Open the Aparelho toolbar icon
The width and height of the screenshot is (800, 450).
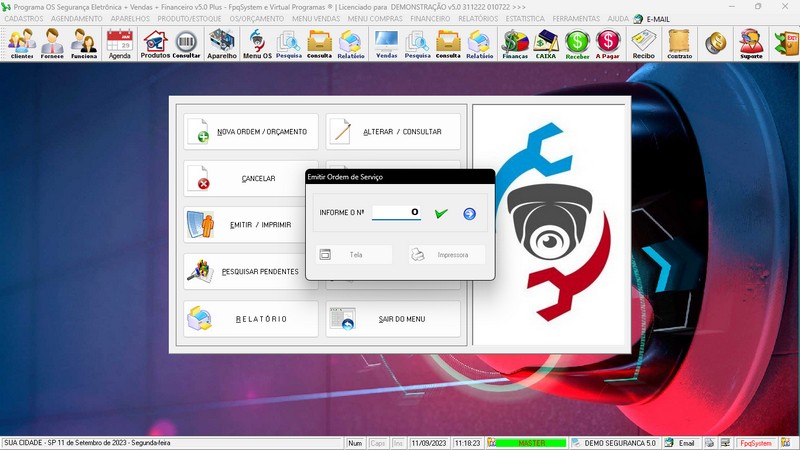(x=222, y=43)
